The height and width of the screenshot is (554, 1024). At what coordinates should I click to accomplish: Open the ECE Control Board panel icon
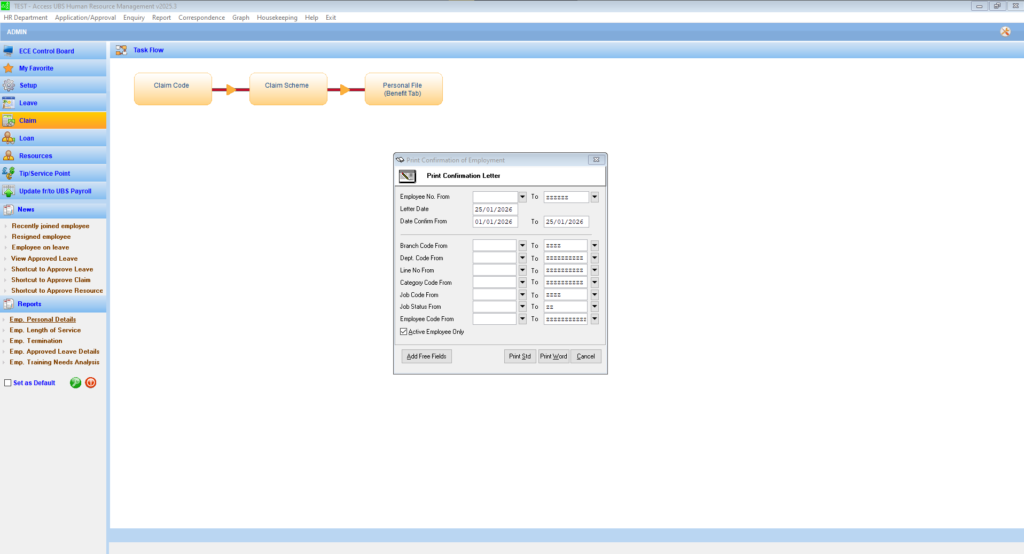[9, 51]
